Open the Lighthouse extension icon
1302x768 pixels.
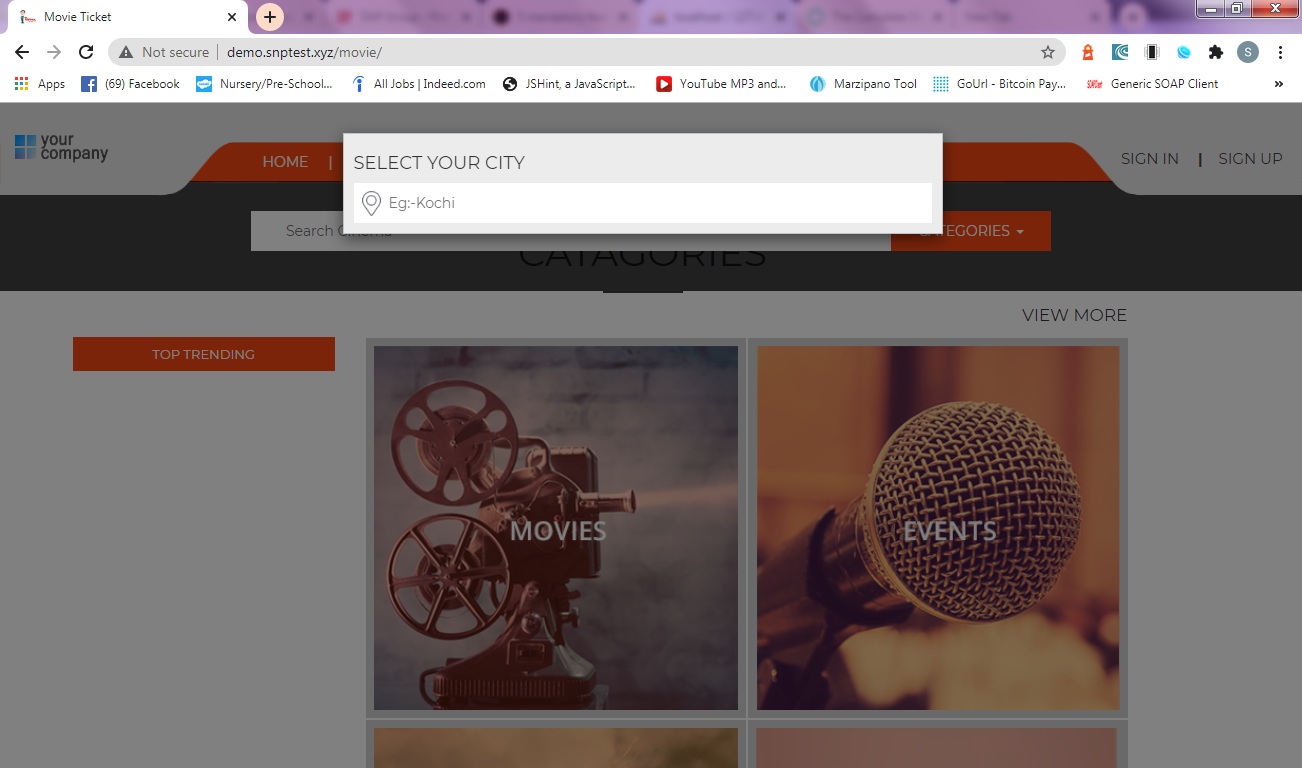[1086, 52]
